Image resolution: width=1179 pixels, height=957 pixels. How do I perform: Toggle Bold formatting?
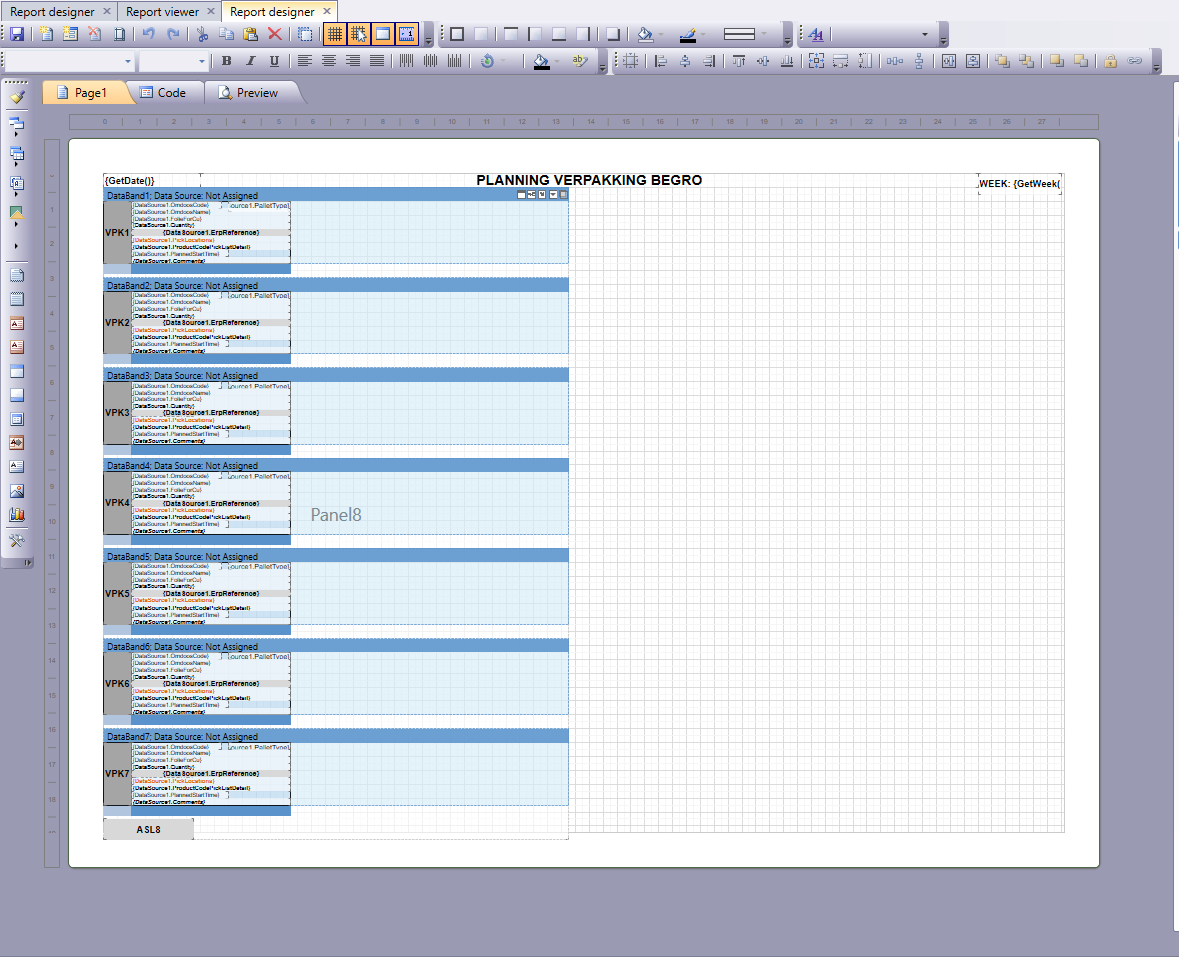click(x=226, y=61)
